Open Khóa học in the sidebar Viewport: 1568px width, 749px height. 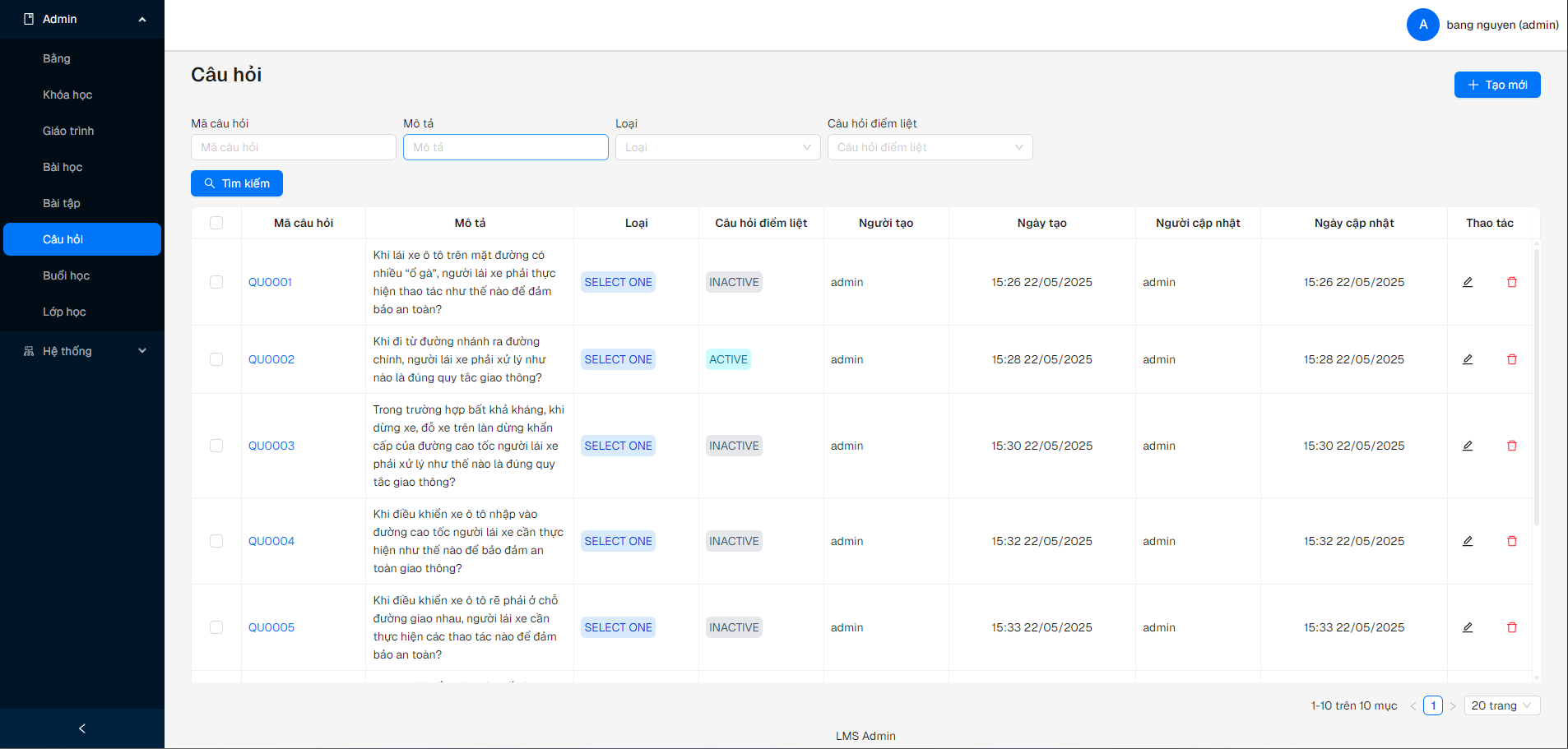coord(67,95)
